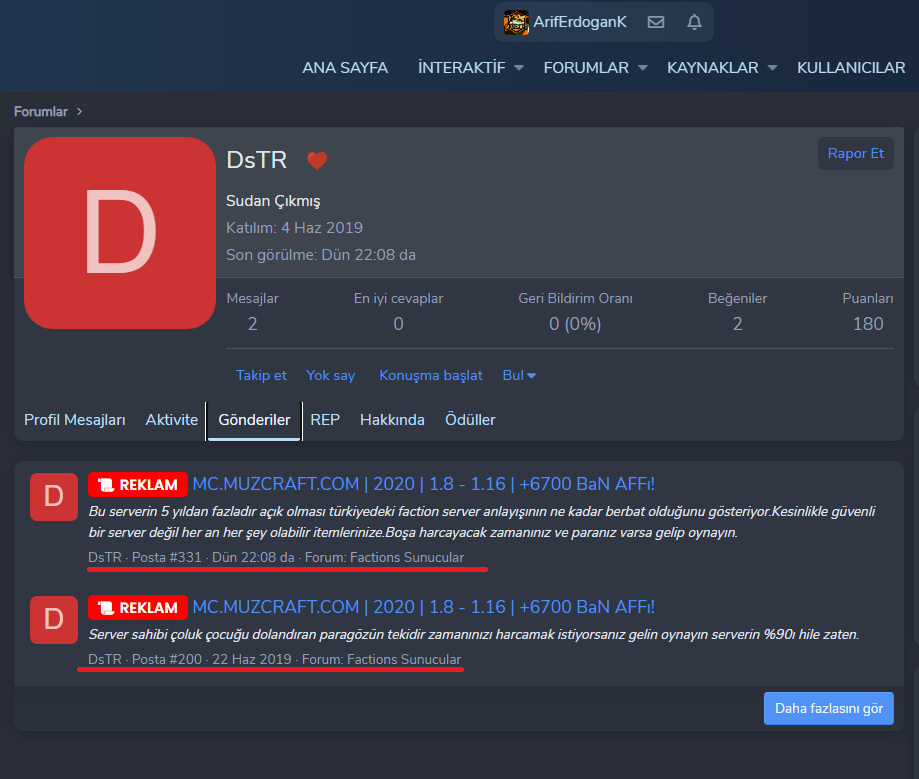The image size is (919, 779).
Task: Open the inbox envelope icon
Action: pyautogui.click(x=656, y=22)
